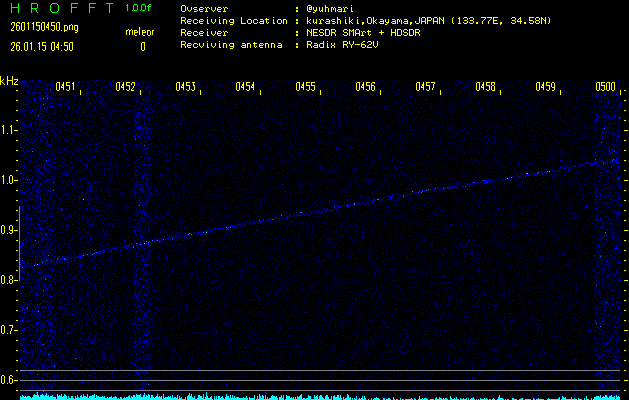Select the Radix RY-62V antenna text
Image resolution: width=629 pixels, height=400 pixels.
[x=345, y=46]
